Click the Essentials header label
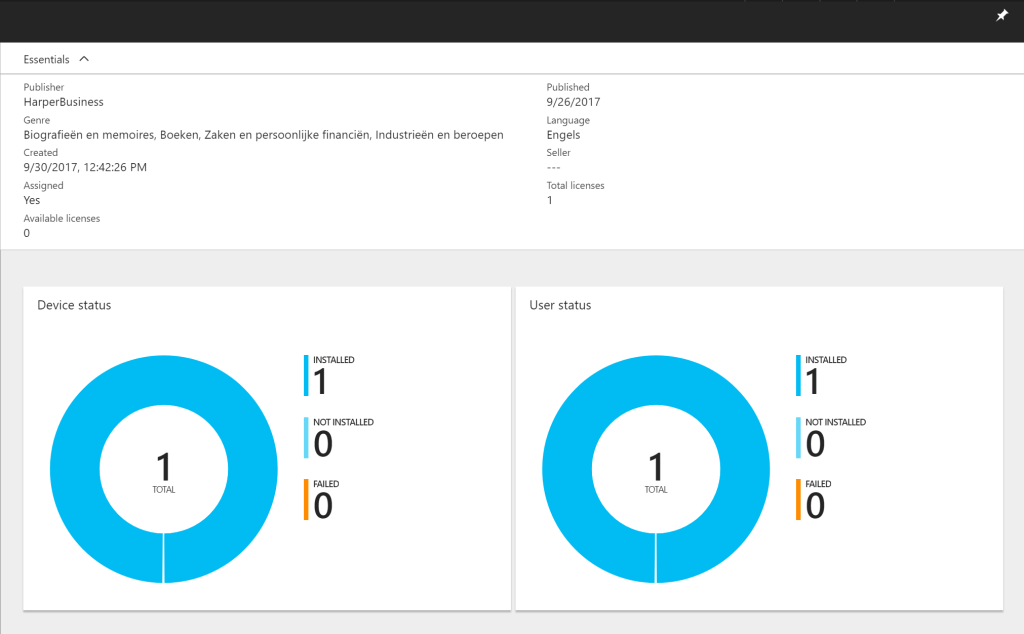The height and width of the screenshot is (634, 1024). tap(46, 60)
